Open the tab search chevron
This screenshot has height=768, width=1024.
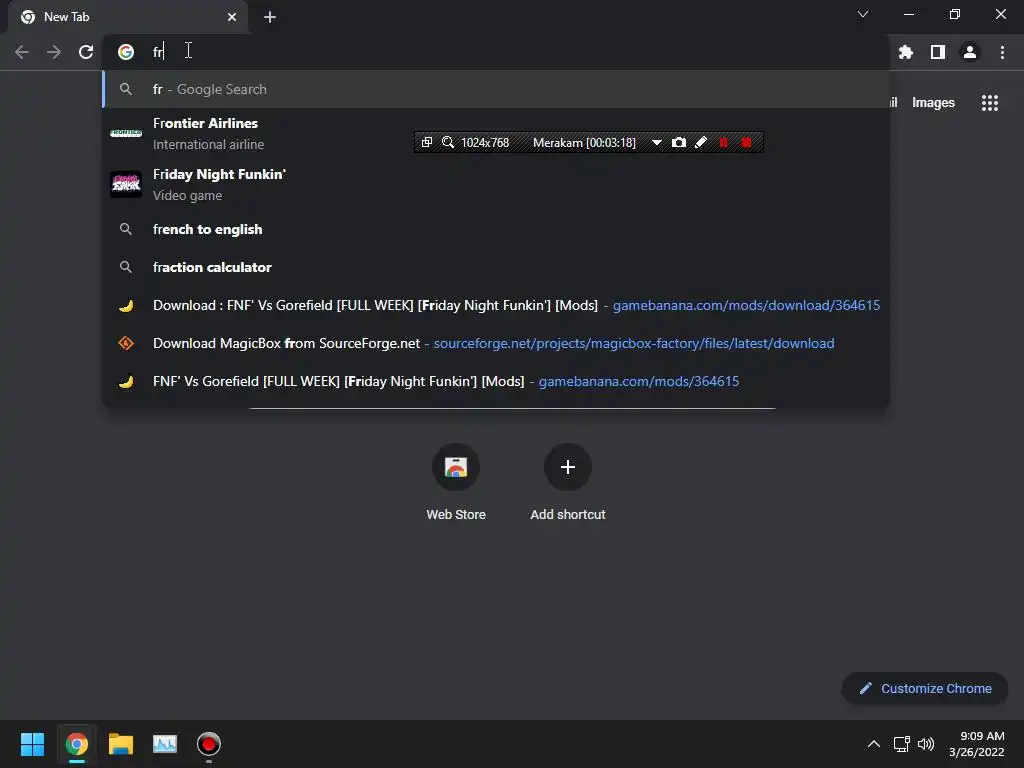[x=863, y=14]
